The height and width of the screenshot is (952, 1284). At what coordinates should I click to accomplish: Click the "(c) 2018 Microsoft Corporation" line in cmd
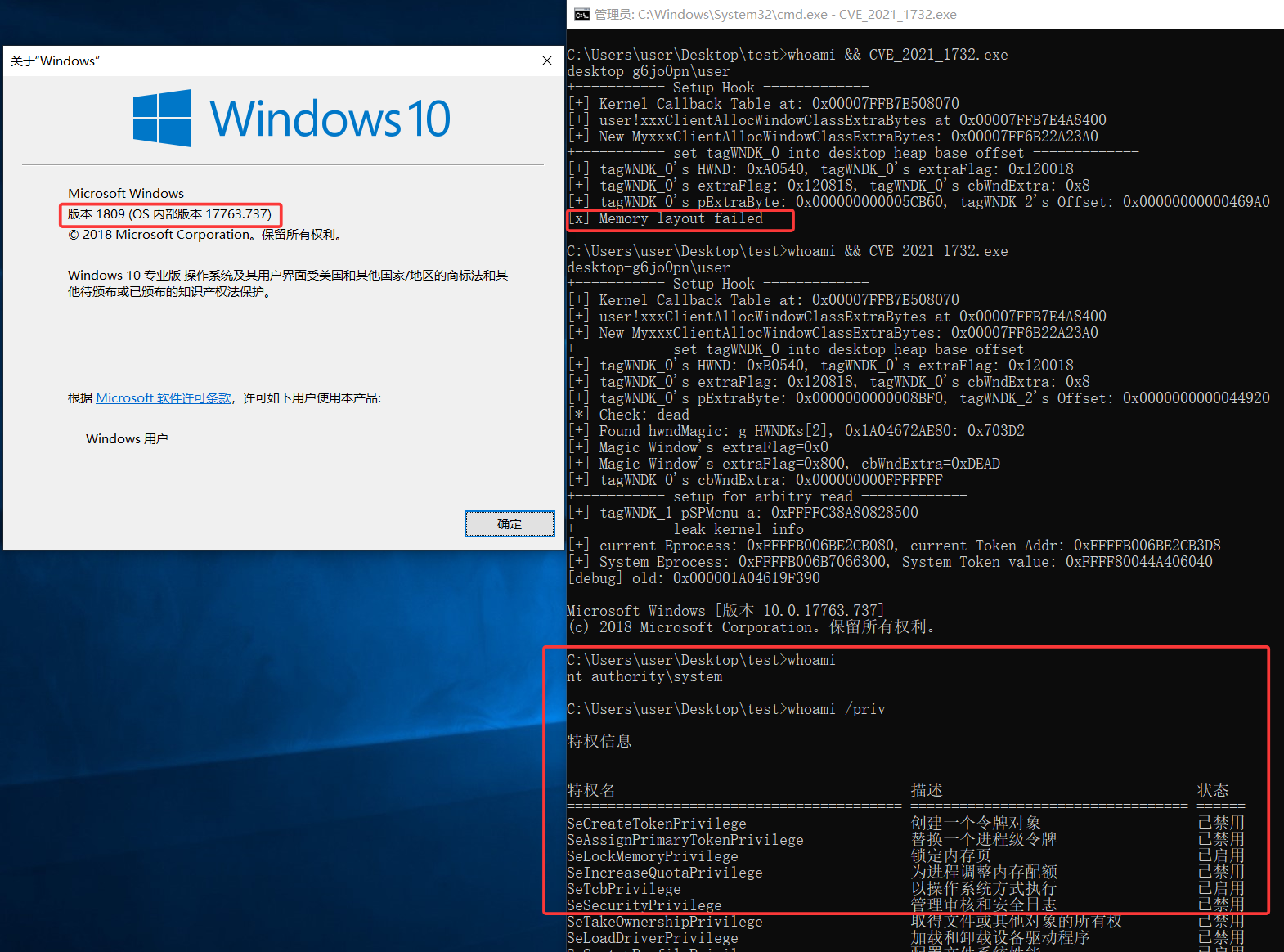coord(751,627)
